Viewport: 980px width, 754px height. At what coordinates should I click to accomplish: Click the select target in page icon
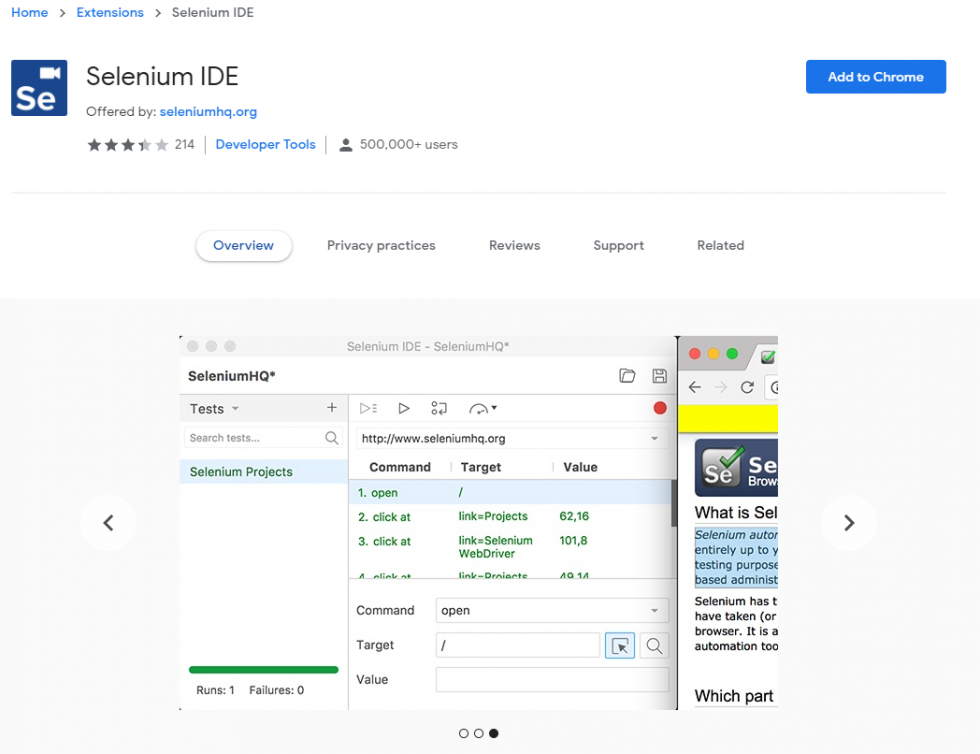pos(620,646)
